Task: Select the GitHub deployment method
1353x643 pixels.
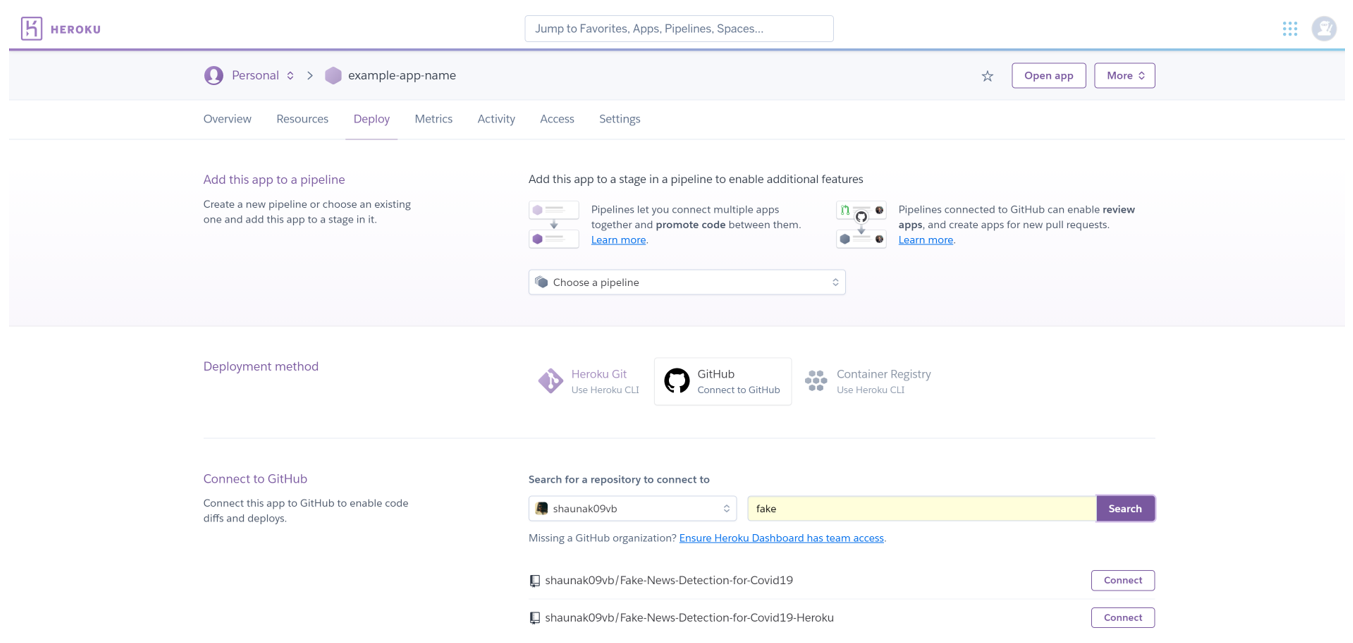Action: tap(722, 381)
